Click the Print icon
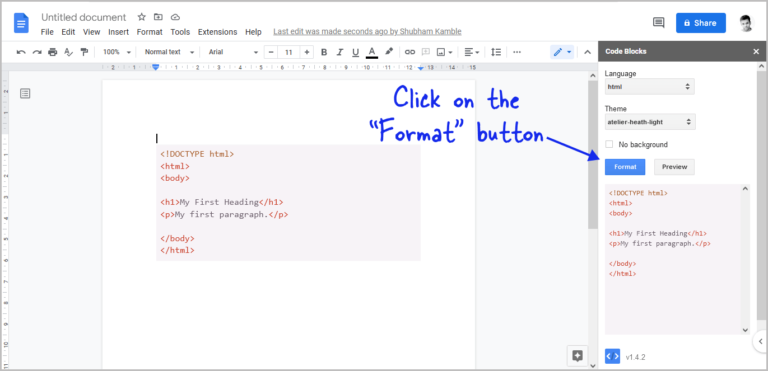768x371 pixels. (x=52, y=52)
